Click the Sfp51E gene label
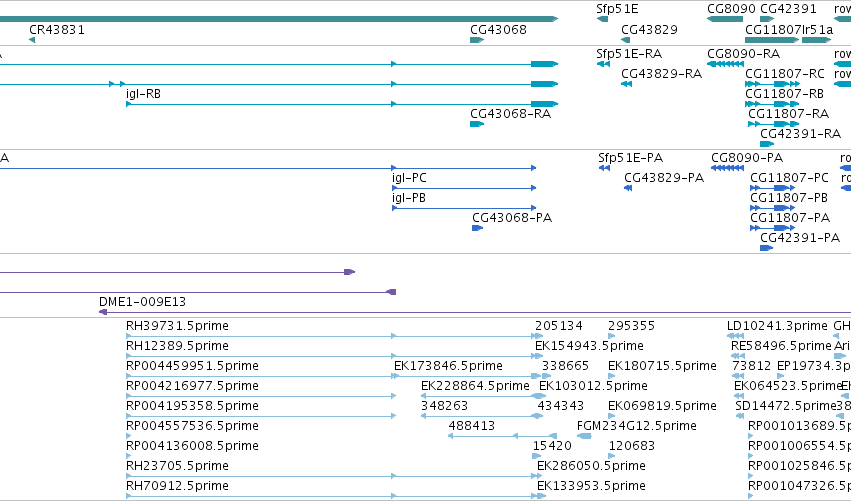Viewport: 851px width, 501px height. pyautogui.click(x=617, y=9)
